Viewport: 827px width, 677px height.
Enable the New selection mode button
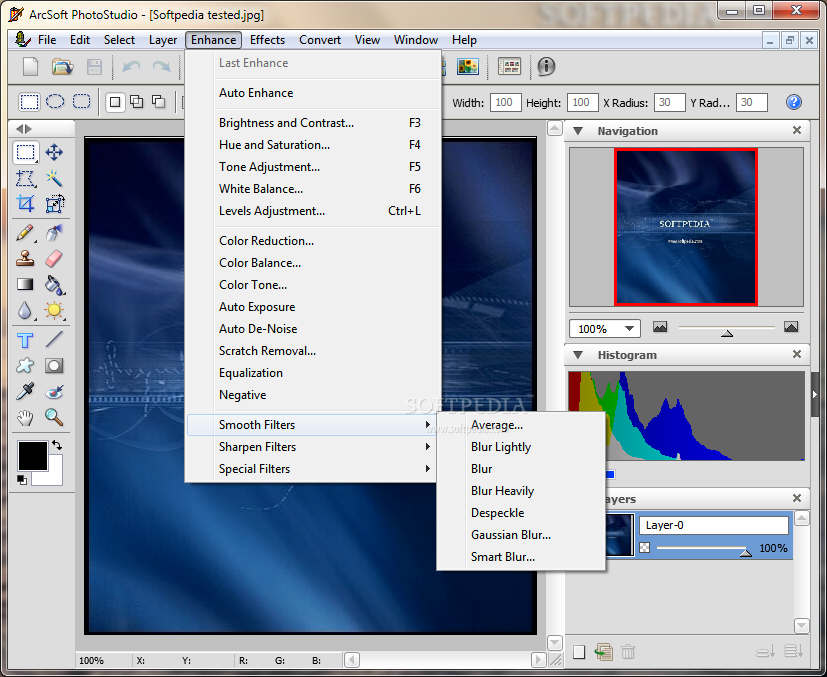coord(115,102)
